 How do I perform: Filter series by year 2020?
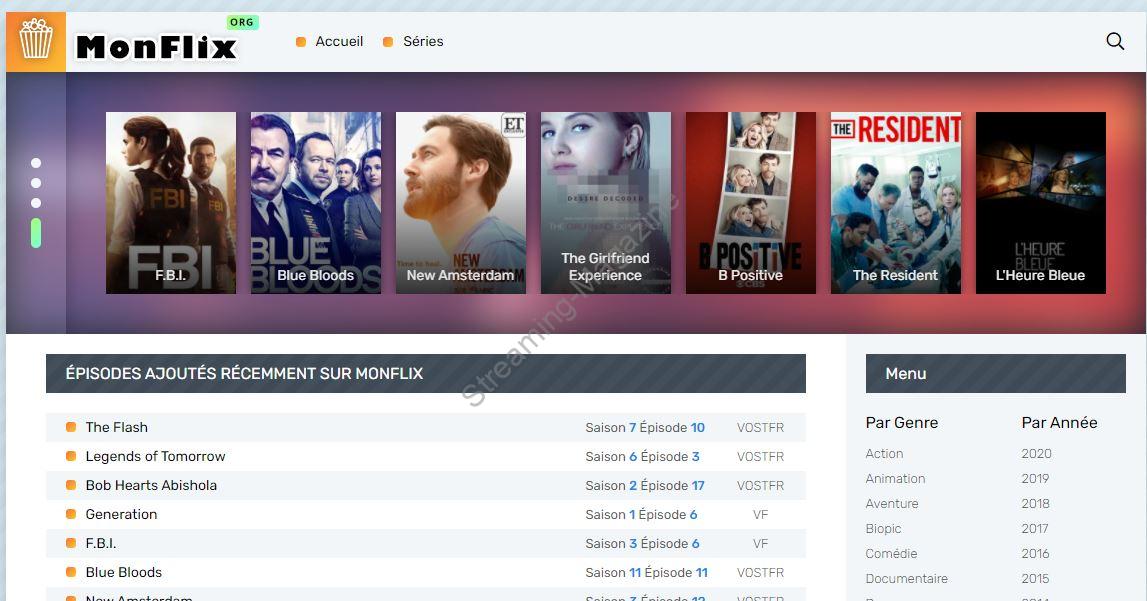(1036, 453)
